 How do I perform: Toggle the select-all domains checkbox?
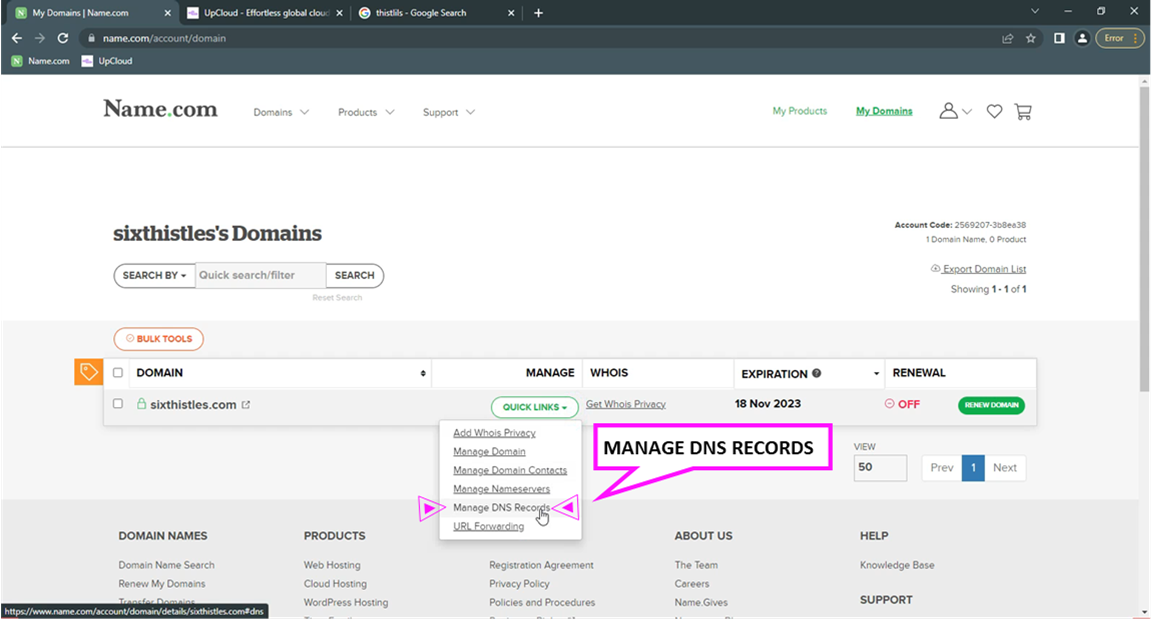click(117, 373)
